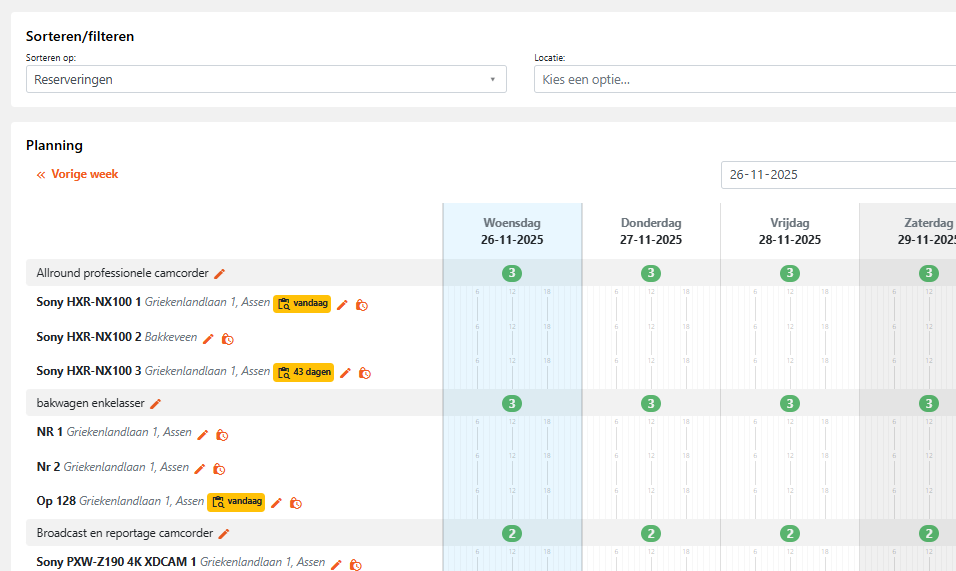Click clock icon next to Sony HXR-NX100 2
Viewport: 956px width, 571px height.
(x=228, y=339)
